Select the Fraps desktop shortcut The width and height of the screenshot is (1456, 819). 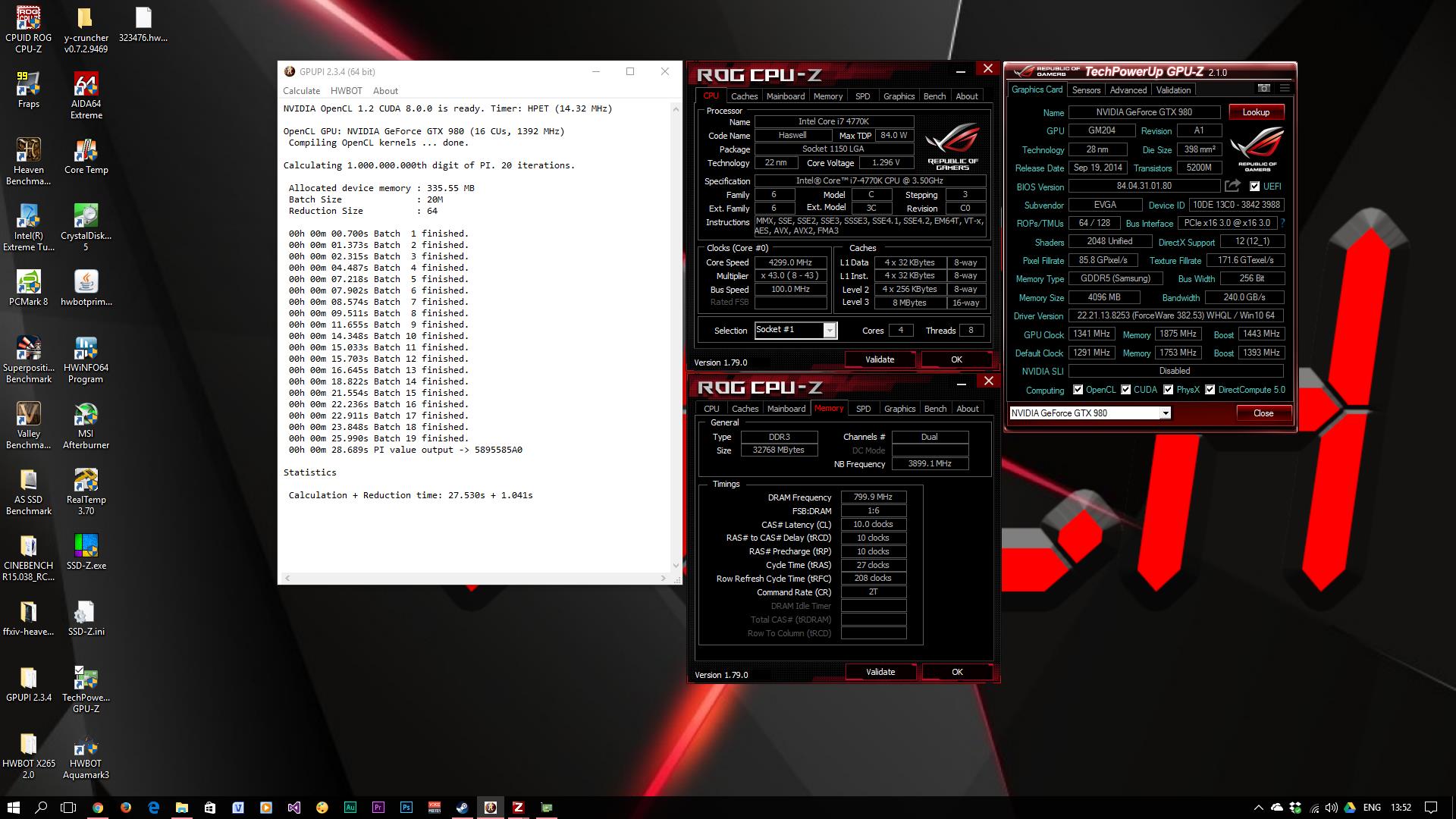click(29, 90)
